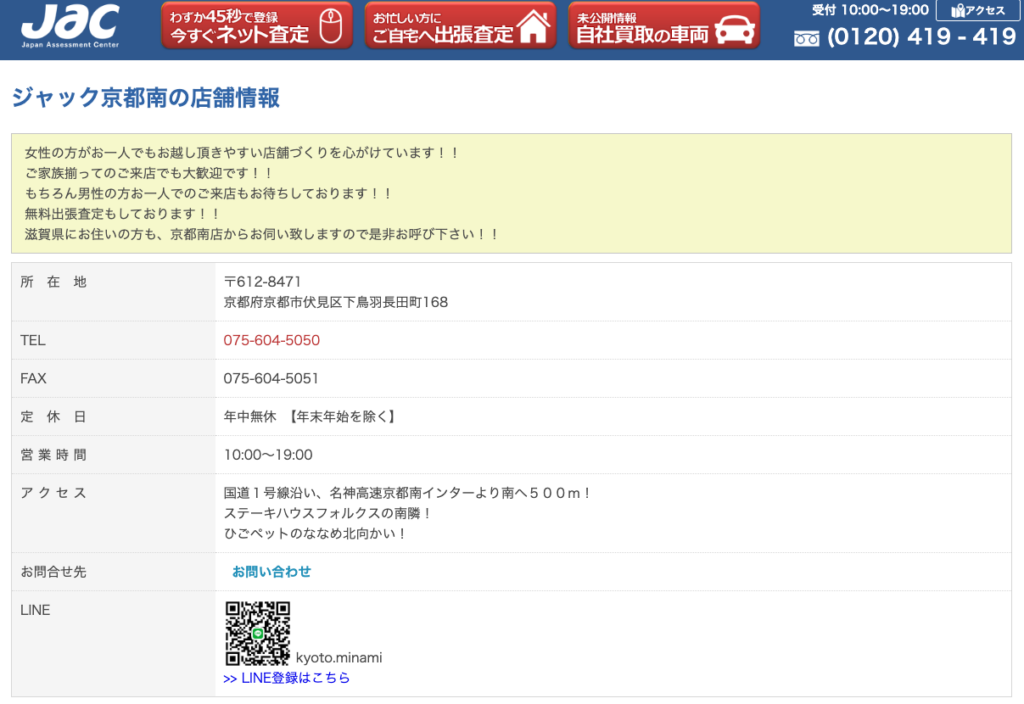The image size is (1024, 704).
Task: Click the address line 京都府京都市伏見区下鳥羽長田町168
Action: pyautogui.click(x=335, y=302)
